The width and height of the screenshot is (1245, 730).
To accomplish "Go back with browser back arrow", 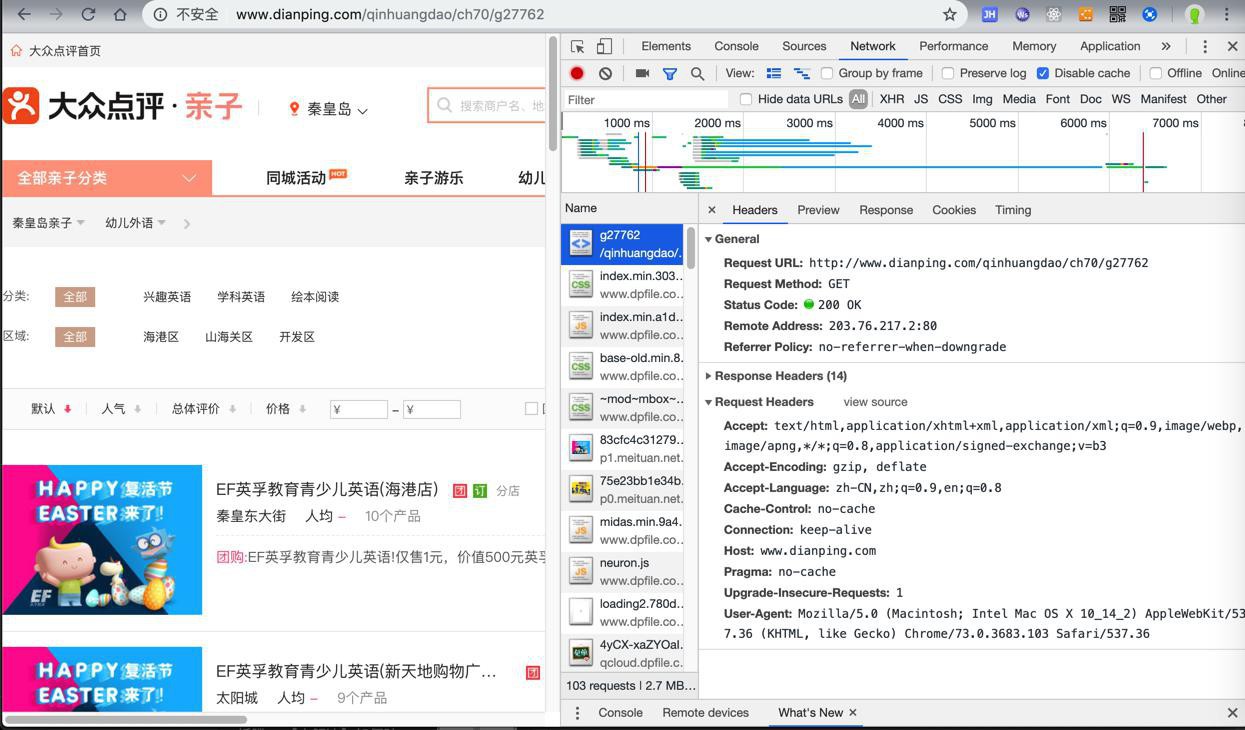I will click(24, 14).
